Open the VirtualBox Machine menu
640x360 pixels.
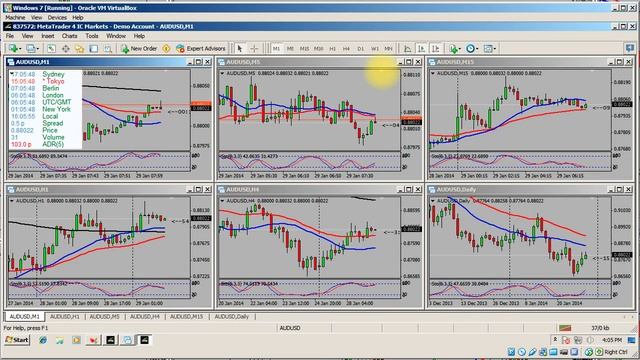15,18
